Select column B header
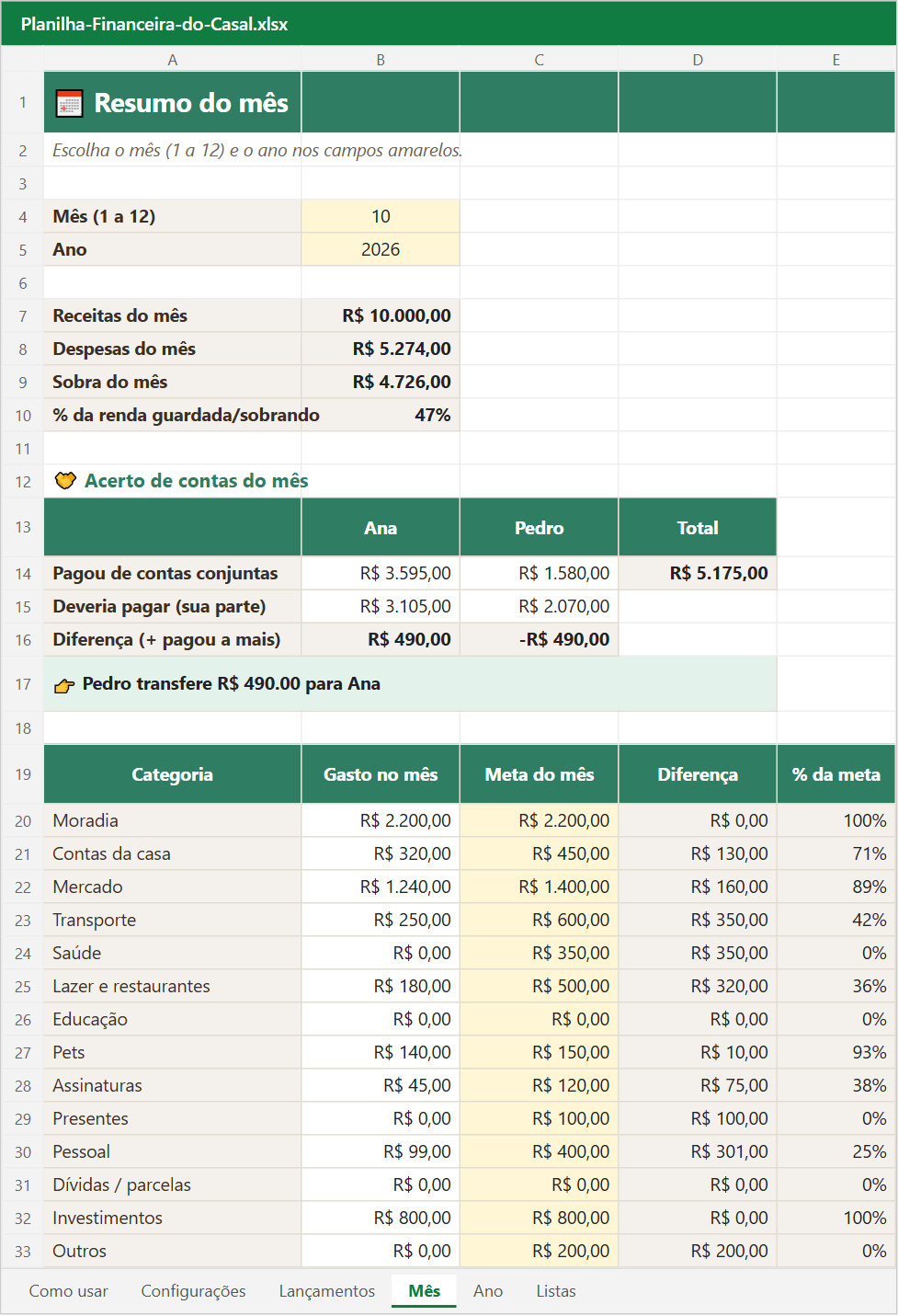The image size is (898, 1316). click(x=381, y=60)
